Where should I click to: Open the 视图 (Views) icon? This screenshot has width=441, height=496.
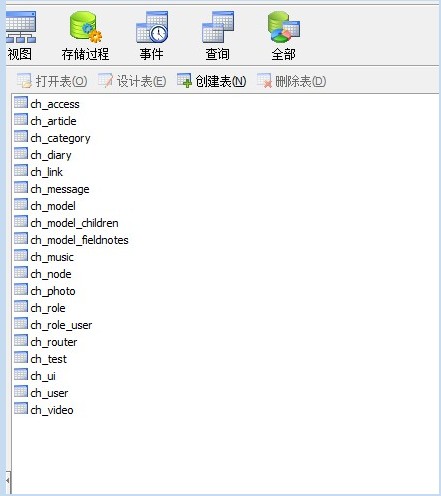coord(21,27)
